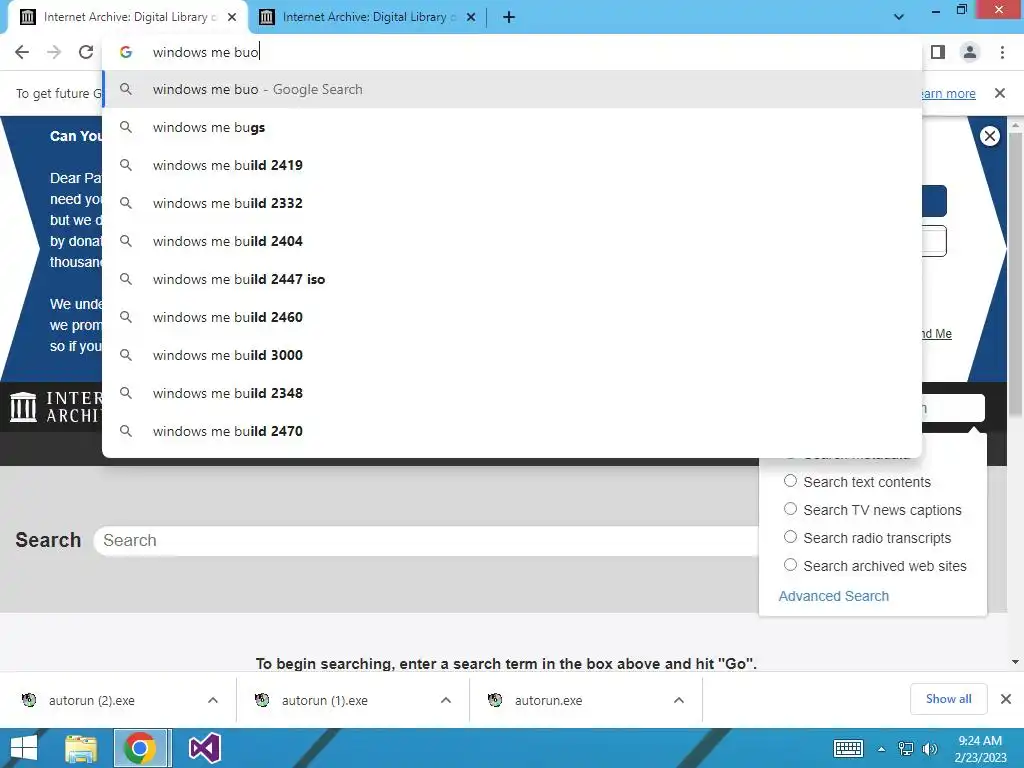Open File Explorer from taskbar
The height and width of the screenshot is (768, 1024).
click(81, 748)
